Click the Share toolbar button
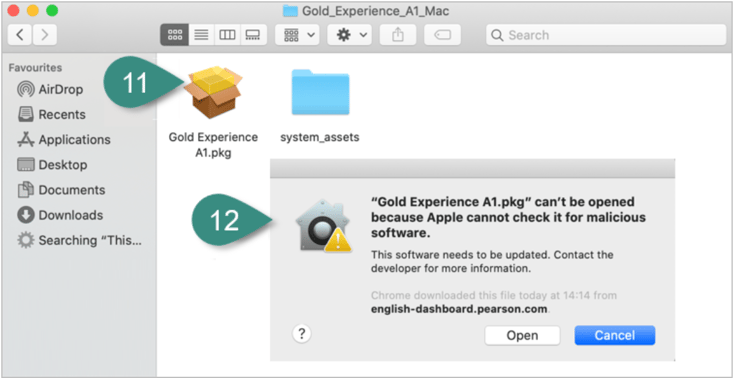734x378 pixels. pyautogui.click(x=397, y=35)
